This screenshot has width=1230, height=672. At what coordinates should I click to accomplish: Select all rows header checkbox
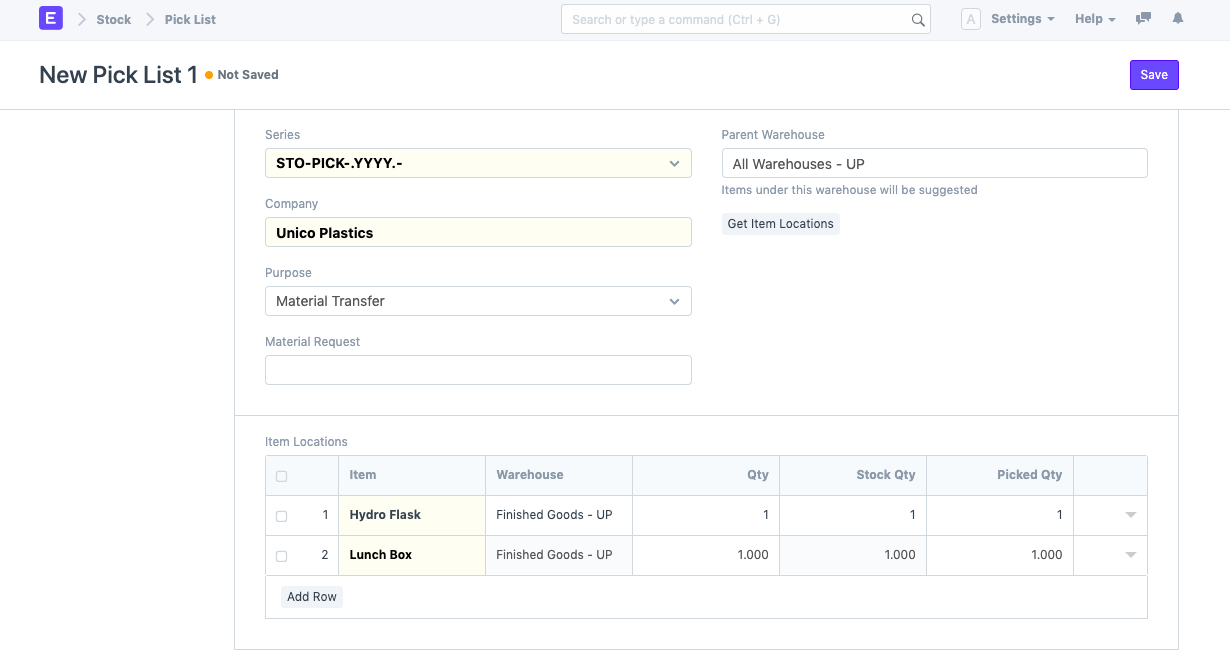[281, 476]
